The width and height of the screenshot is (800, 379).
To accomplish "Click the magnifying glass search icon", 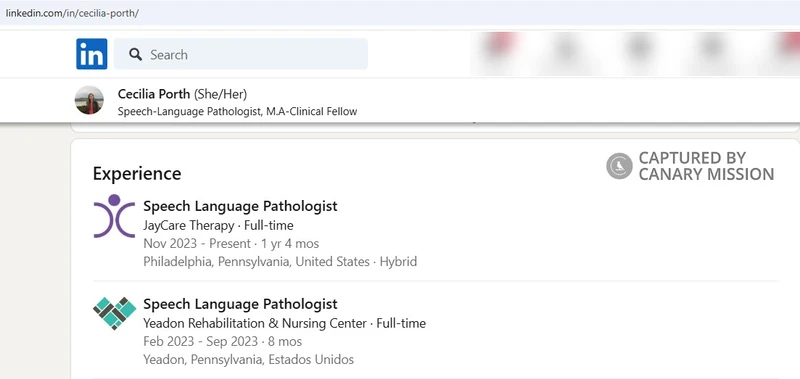I will 135,54.
